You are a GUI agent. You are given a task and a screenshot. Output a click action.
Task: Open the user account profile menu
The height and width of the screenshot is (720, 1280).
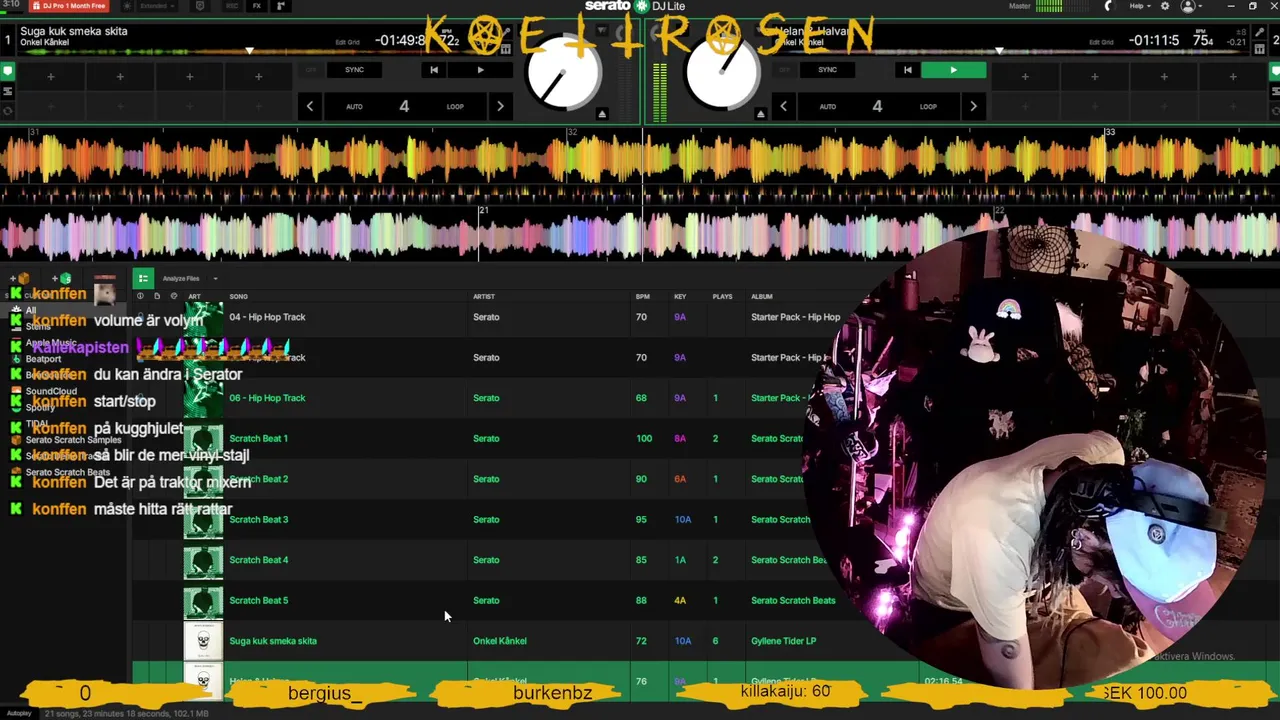1189,6
